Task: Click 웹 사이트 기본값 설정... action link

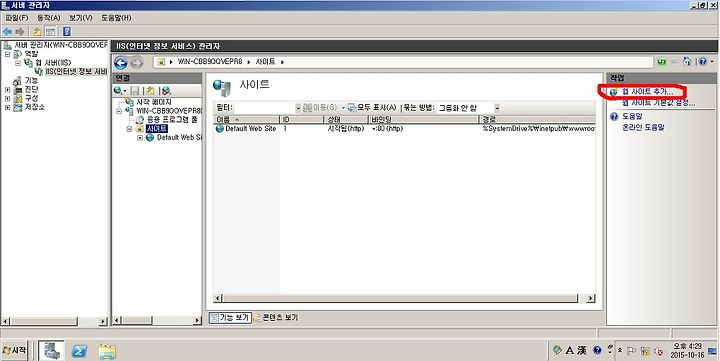Action: (658, 102)
